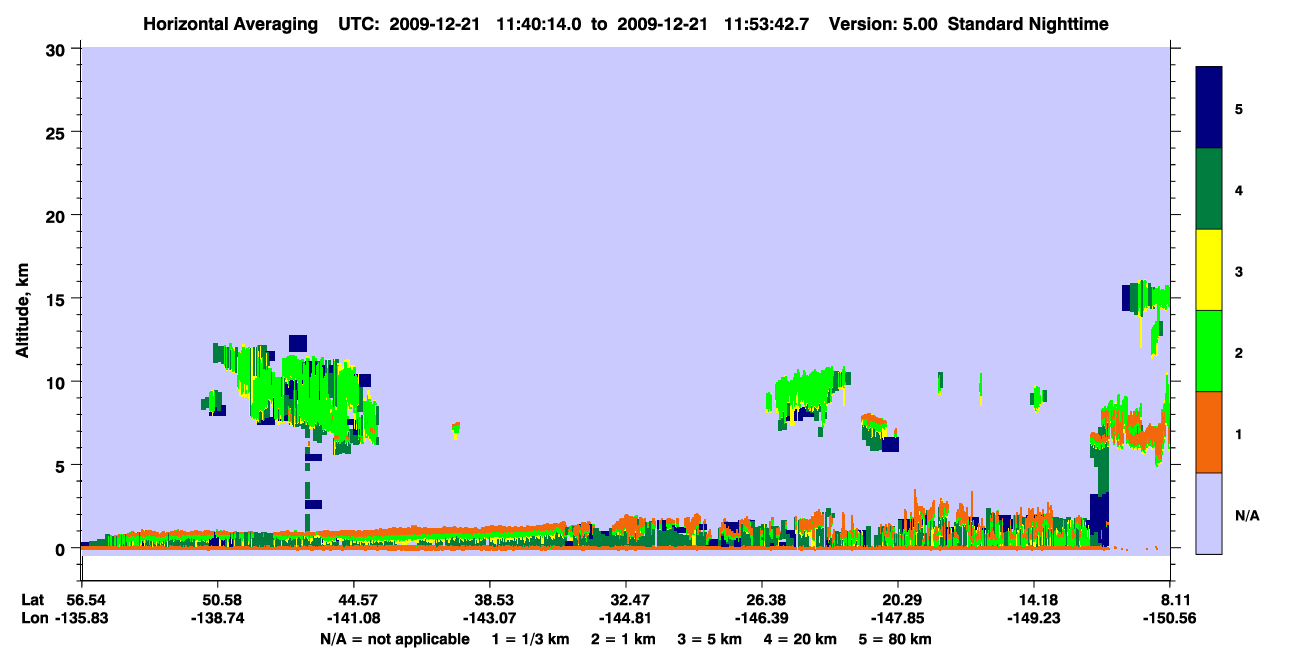The height and width of the screenshot is (667, 1300).
Task: Click the y-axis tick label 0
Action: [62, 548]
